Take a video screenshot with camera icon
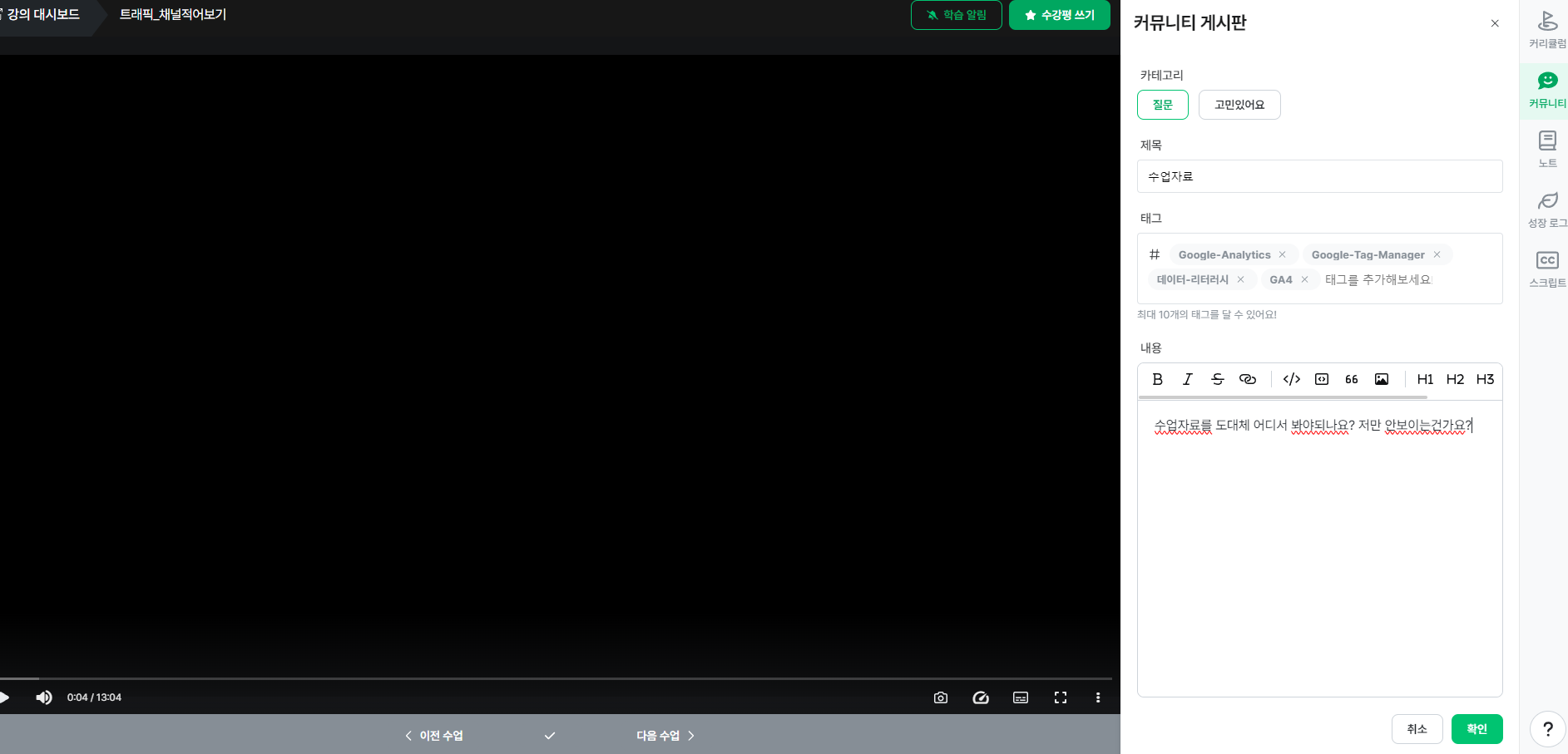This screenshot has height=754, width=1568. (941, 697)
